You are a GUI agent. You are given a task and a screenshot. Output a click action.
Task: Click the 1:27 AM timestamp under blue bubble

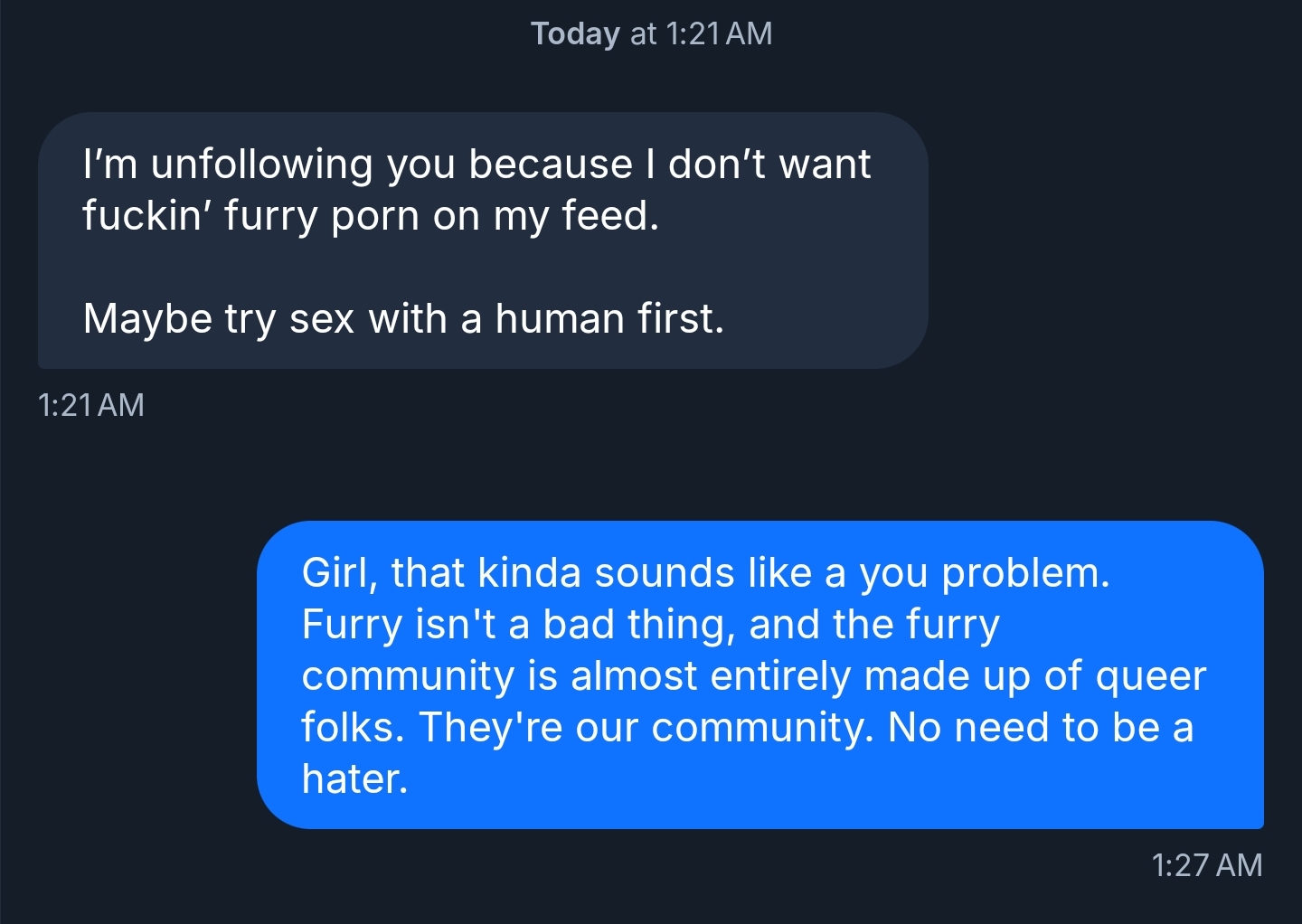pyautogui.click(x=1206, y=865)
